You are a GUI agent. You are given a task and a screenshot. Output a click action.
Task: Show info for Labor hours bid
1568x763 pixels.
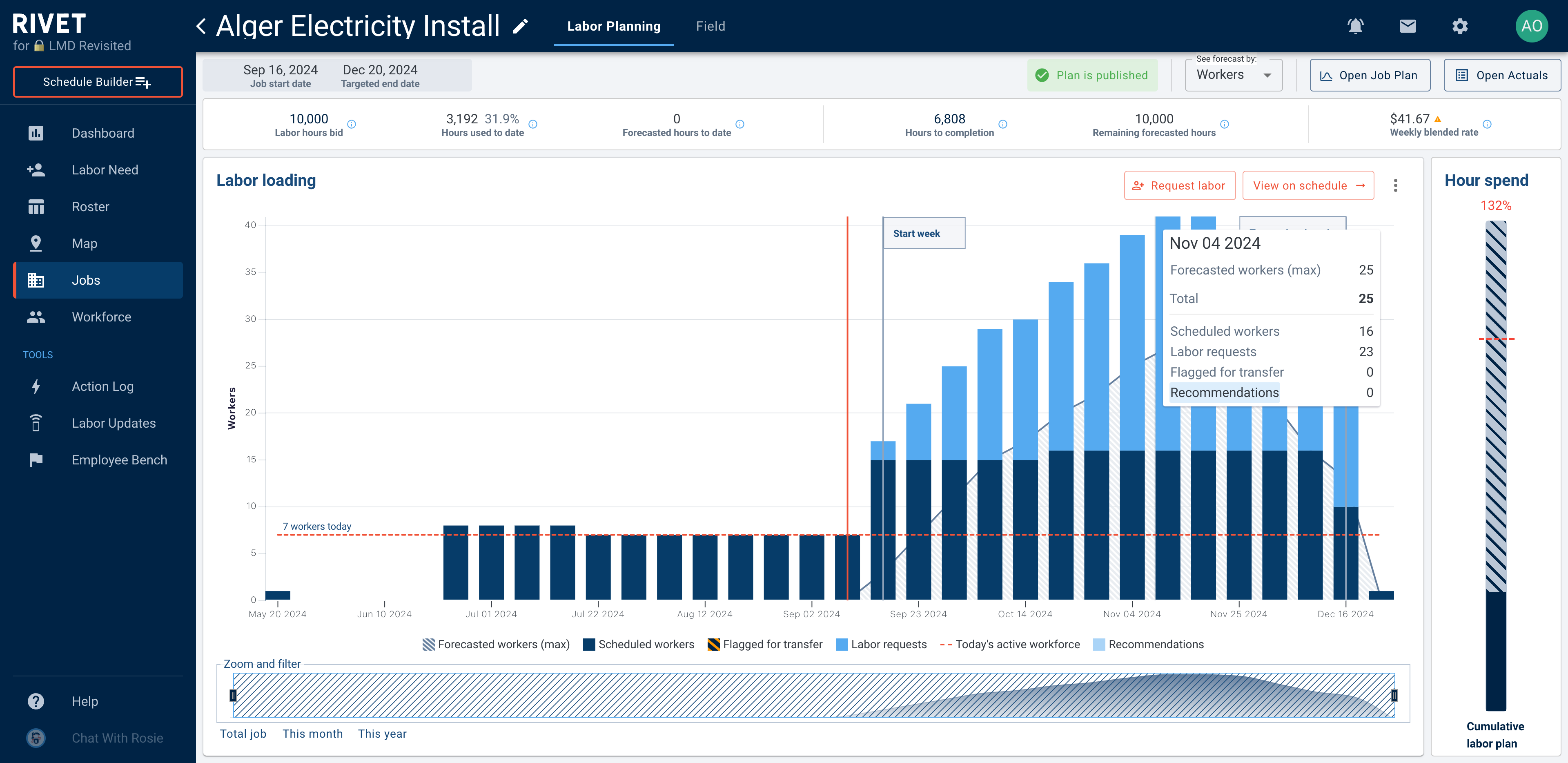click(351, 124)
